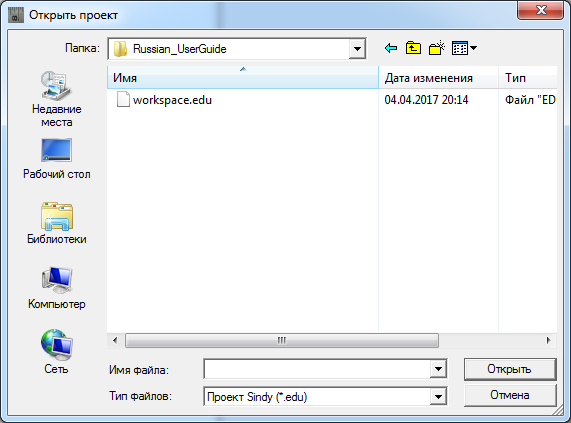Go to Рабочий стол location
The height and width of the screenshot is (423, 571).
click(x=56, y=159)
